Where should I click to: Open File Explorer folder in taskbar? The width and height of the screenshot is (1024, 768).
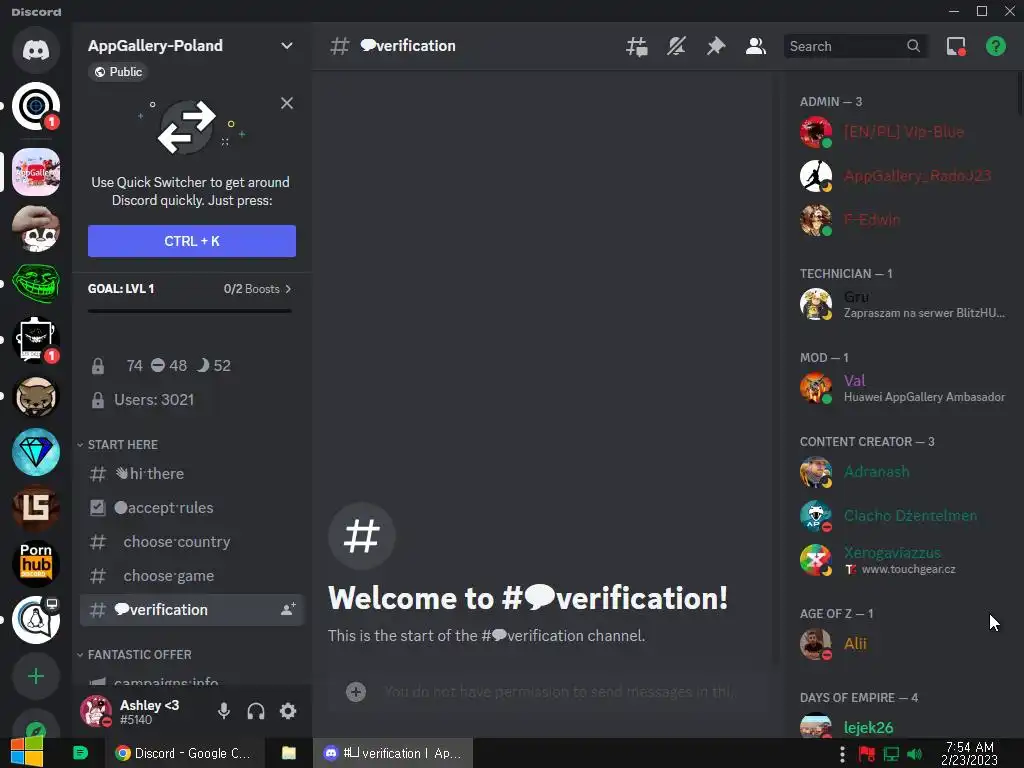[289, 753]
